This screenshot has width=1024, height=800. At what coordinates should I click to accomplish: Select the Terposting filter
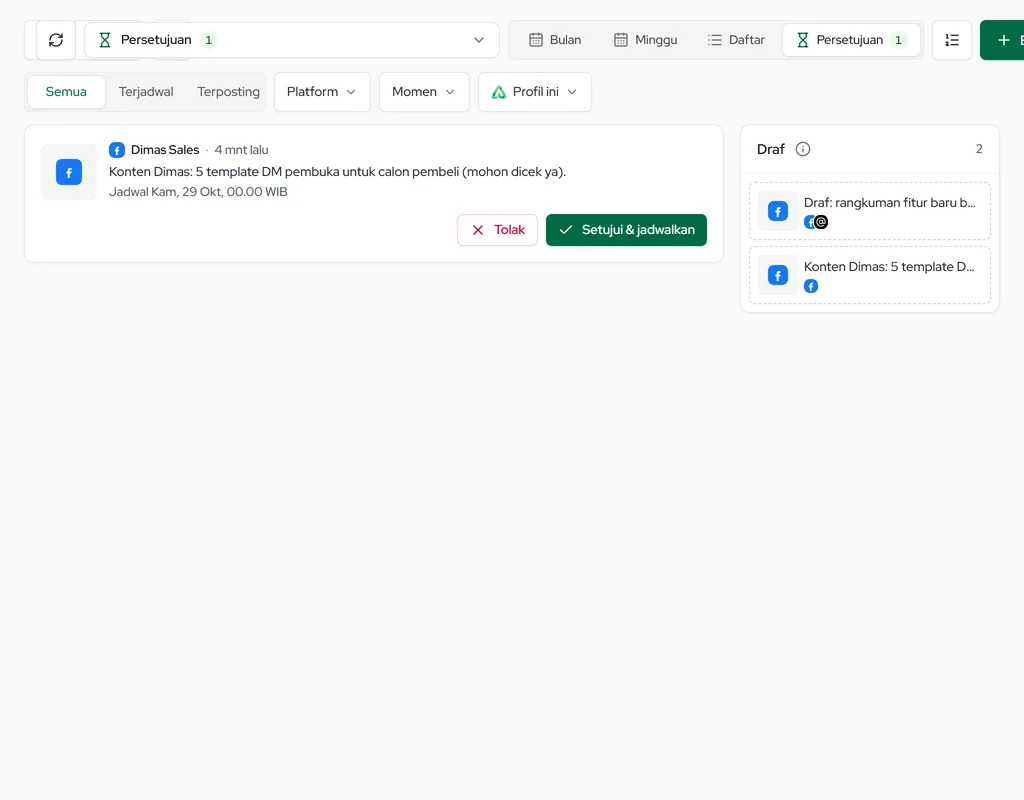pyautogui.click(x=229, y=92)
